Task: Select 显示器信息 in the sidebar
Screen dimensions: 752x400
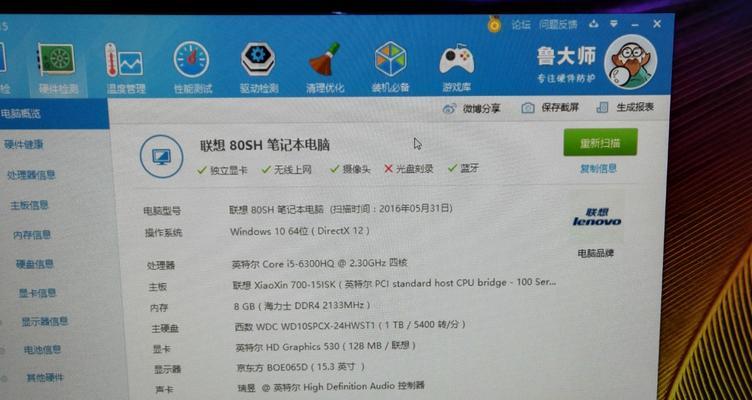Action: (x=45, y=321)
